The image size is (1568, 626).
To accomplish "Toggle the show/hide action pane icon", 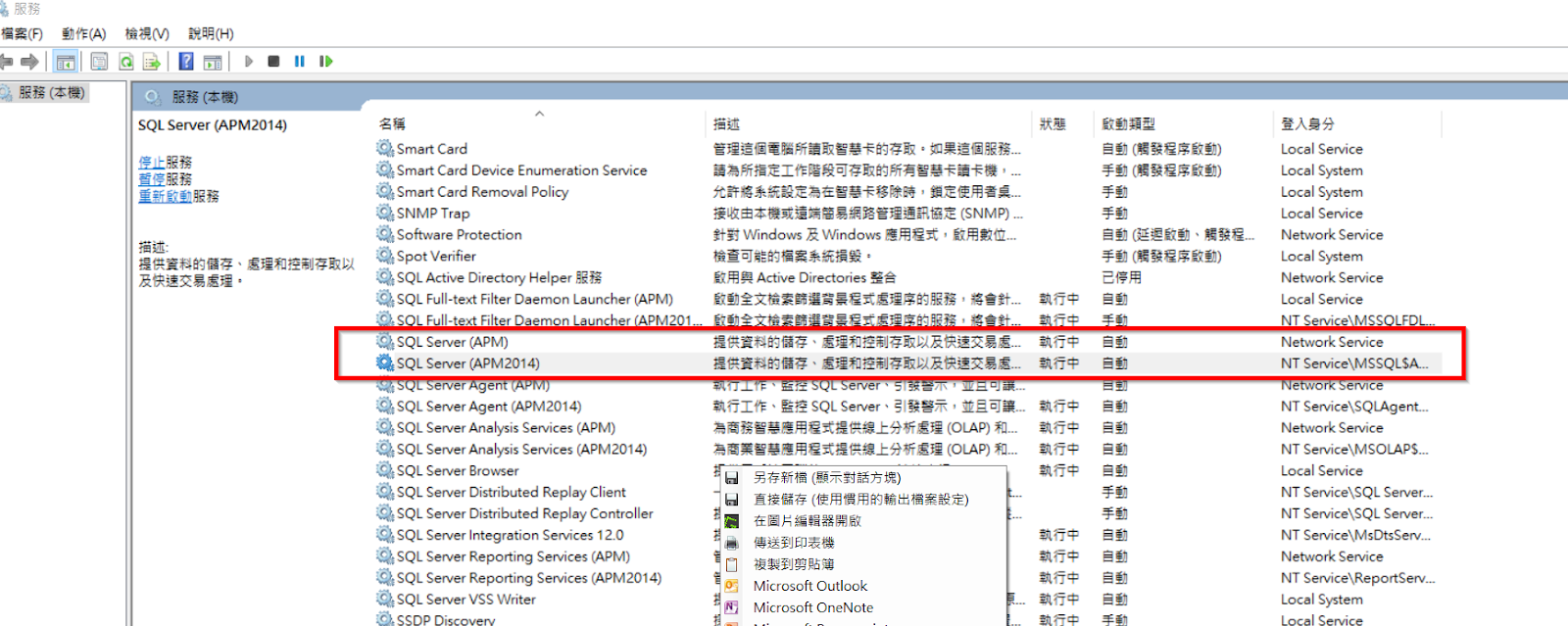I will click(213, 62).
